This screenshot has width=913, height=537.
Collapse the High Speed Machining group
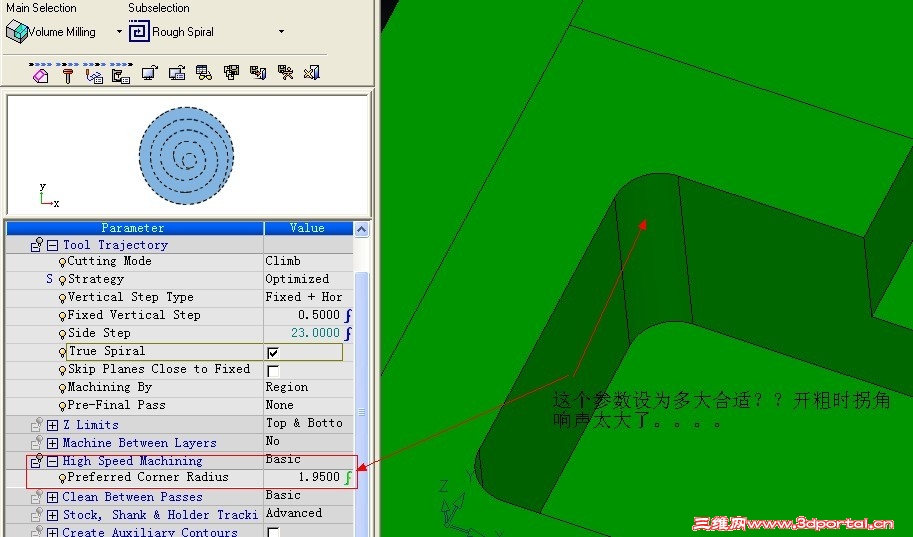click(x=52, y=461)
